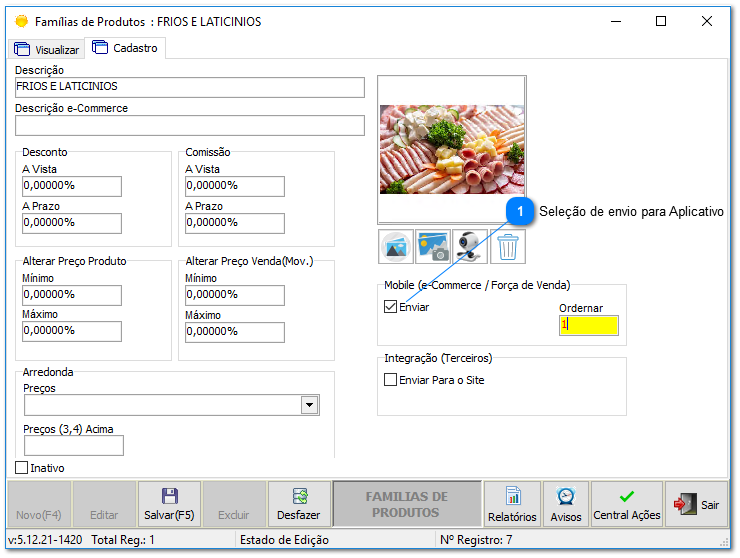Open Avisos alarm clock button

(x=565, y=504)
